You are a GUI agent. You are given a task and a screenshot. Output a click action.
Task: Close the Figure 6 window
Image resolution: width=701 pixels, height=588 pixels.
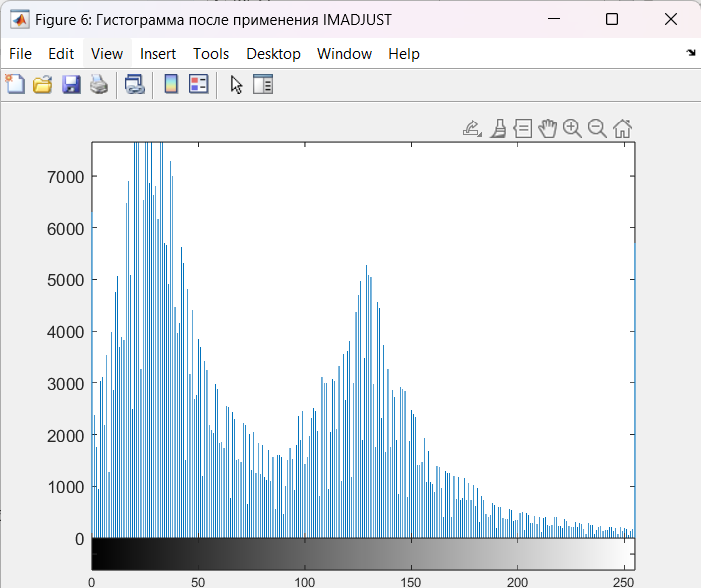(671, 19)
